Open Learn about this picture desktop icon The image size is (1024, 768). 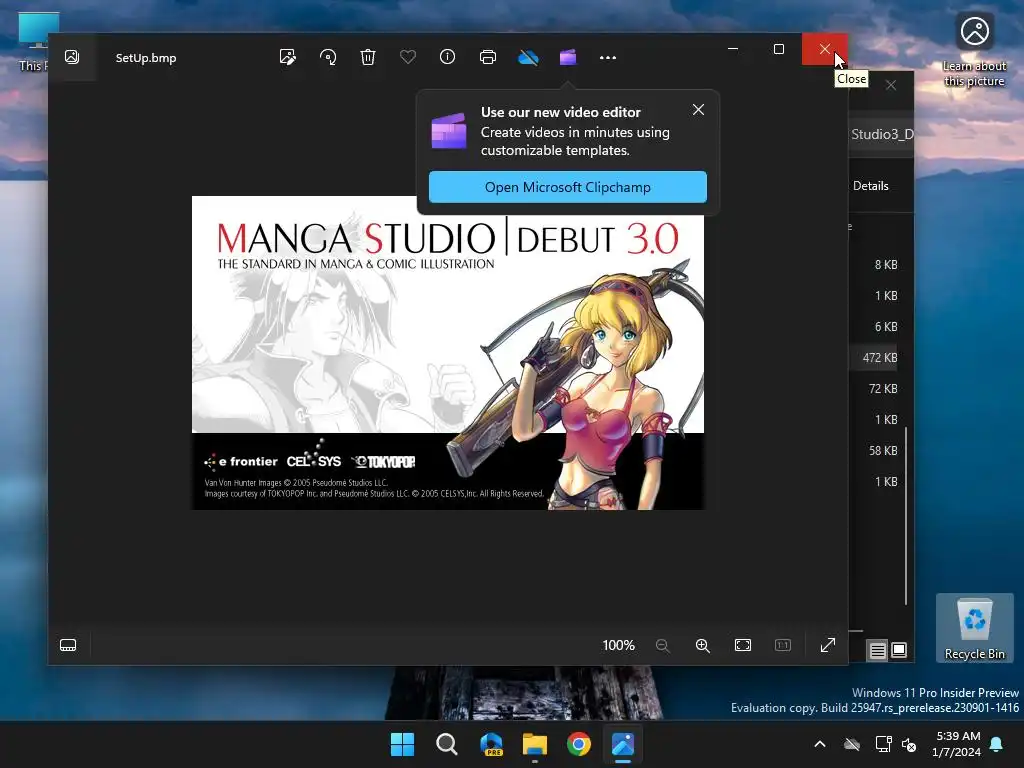(974, 50)
